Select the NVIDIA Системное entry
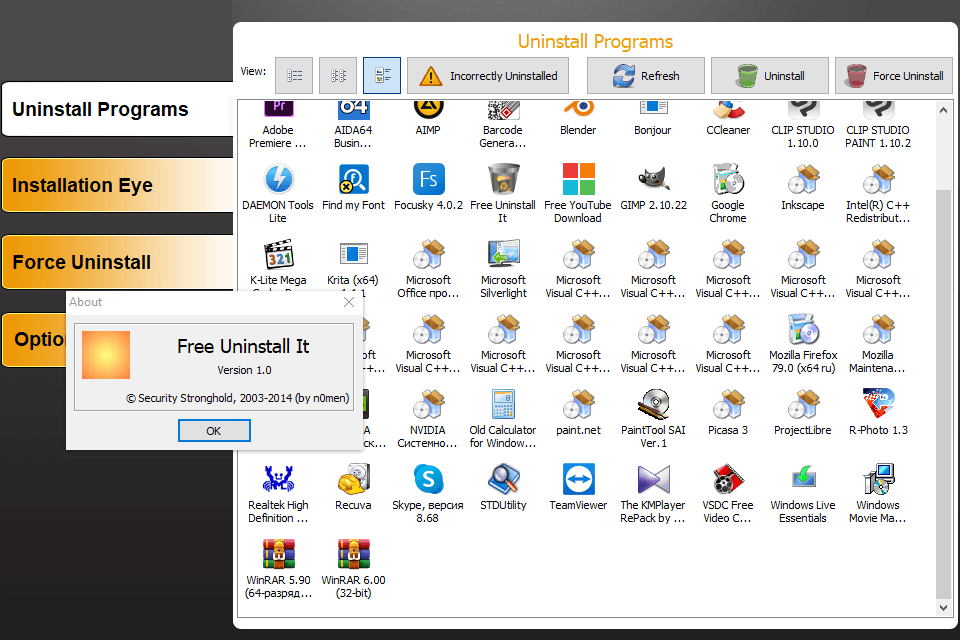Screen dimensions: 960x640 (x=428, y=419)
